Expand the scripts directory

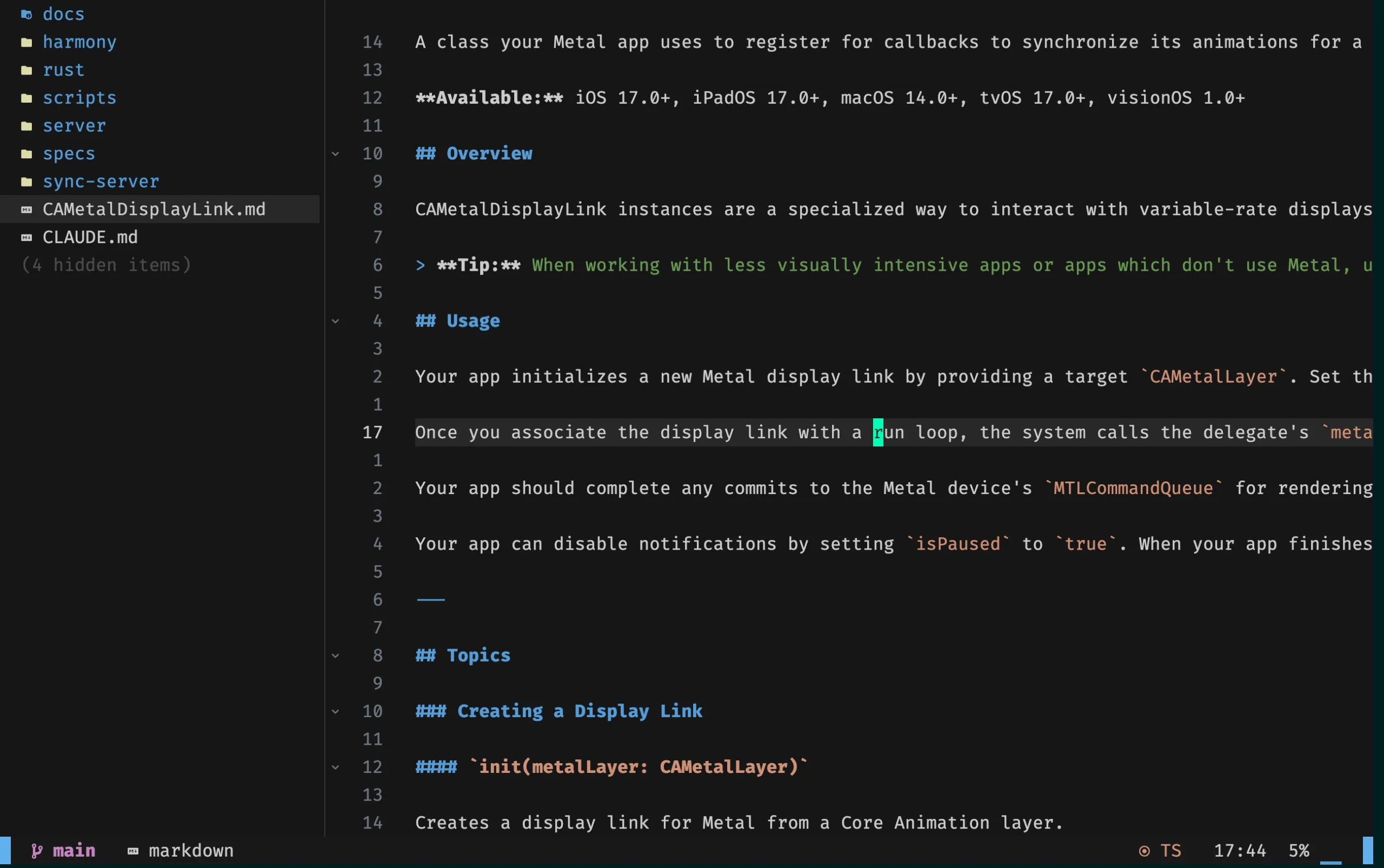click(80, 98)
